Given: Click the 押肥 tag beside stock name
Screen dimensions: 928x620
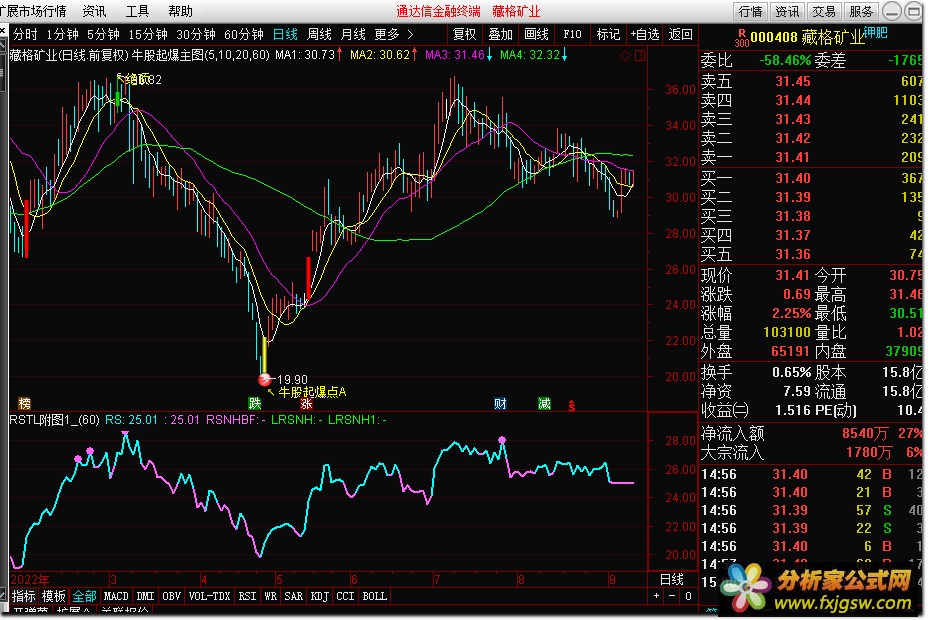Looking at the screenshot, I should tap(875, 33).
